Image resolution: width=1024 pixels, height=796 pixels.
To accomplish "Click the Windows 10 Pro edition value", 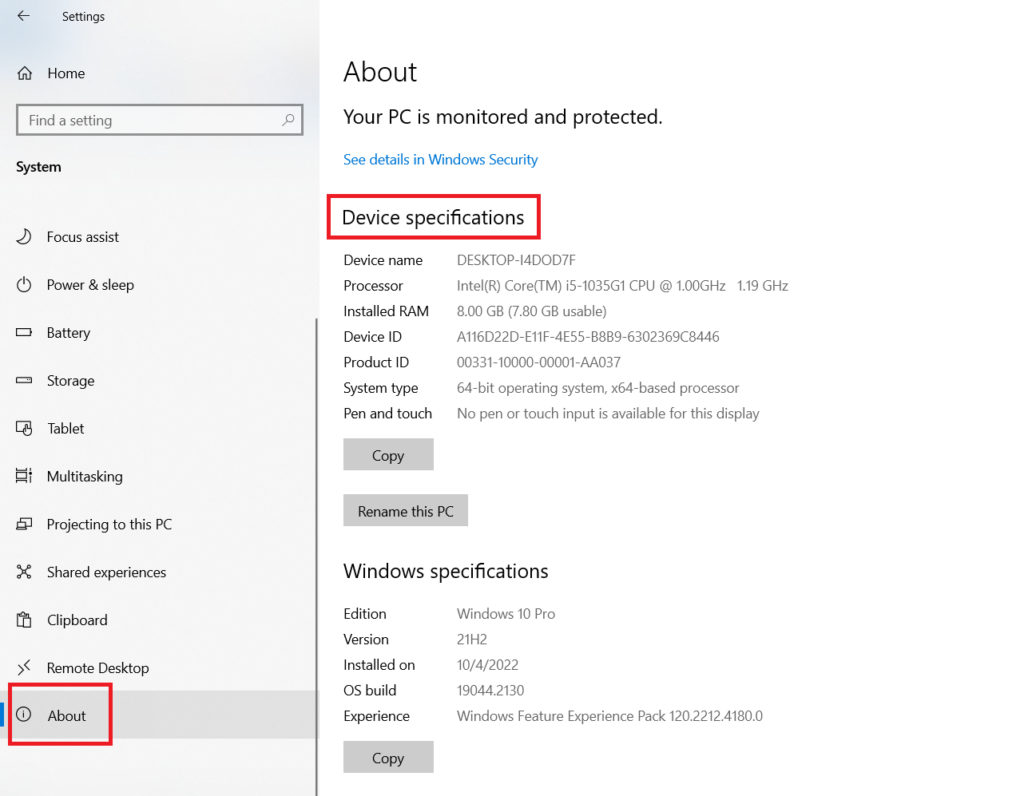I will coord(506,614).
